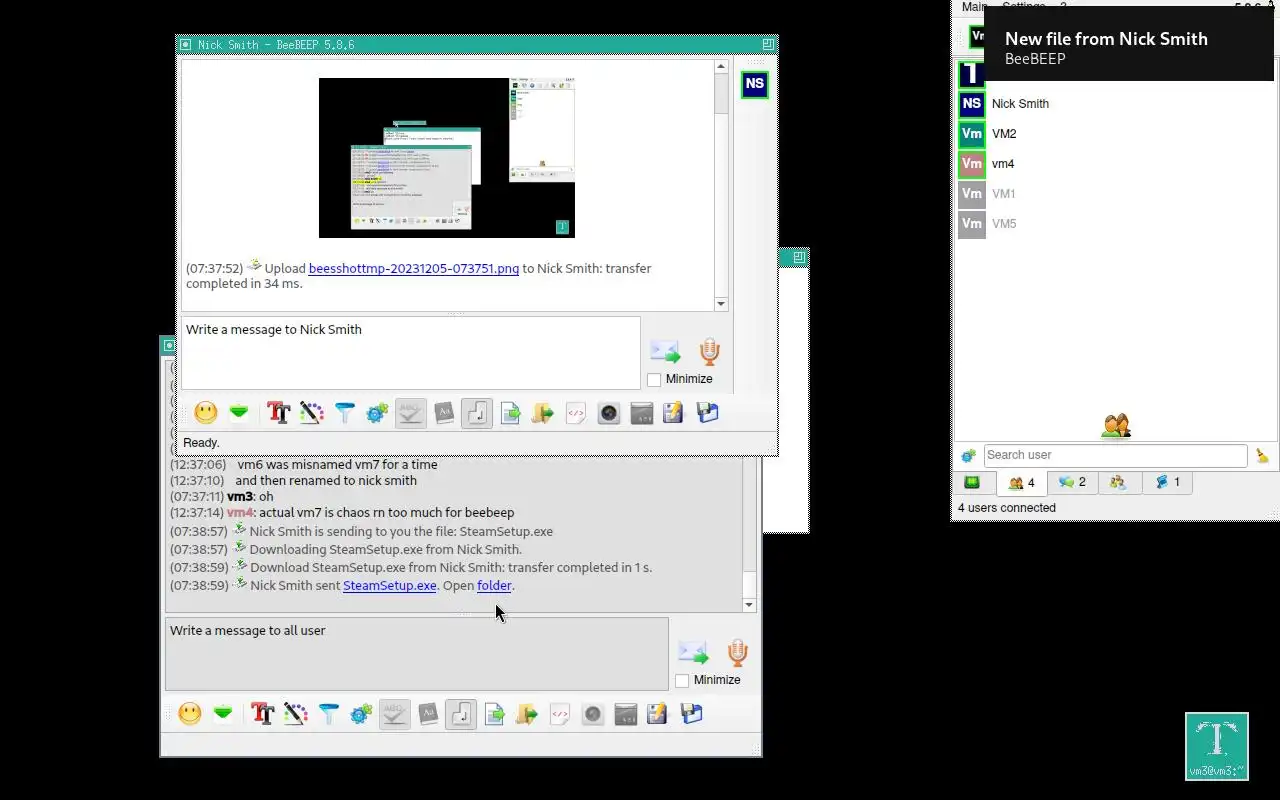1280x800 pixels.
Task: Switch to the chats tab showing 2
Action: [x=1072, y=482]
